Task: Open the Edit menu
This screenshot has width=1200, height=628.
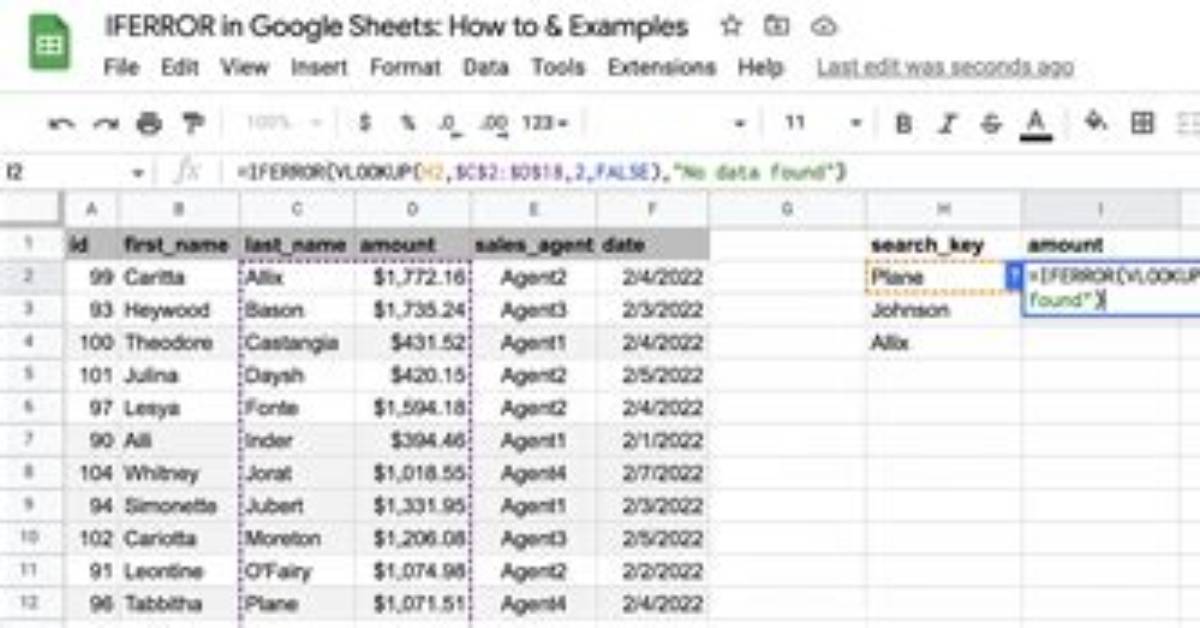Action: (180, 68)
